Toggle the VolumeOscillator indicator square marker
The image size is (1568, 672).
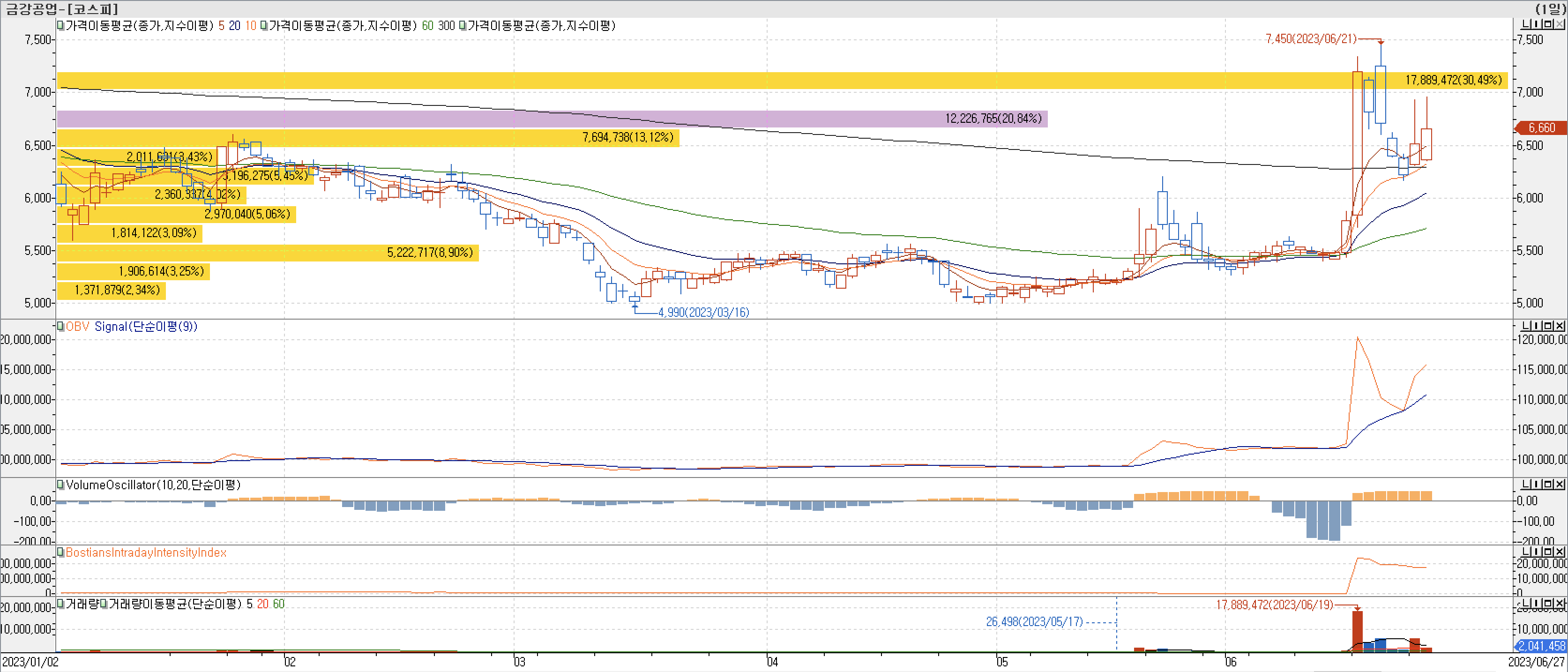[60, 485]
